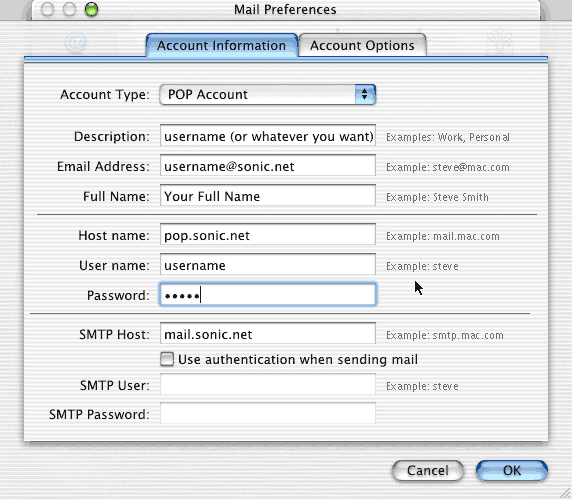Click the 'Account Type:' label

point(105,94)
